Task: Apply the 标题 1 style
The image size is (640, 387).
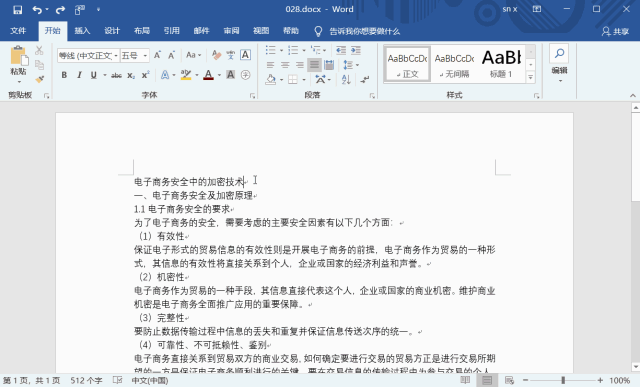Action: pos(501,64)
